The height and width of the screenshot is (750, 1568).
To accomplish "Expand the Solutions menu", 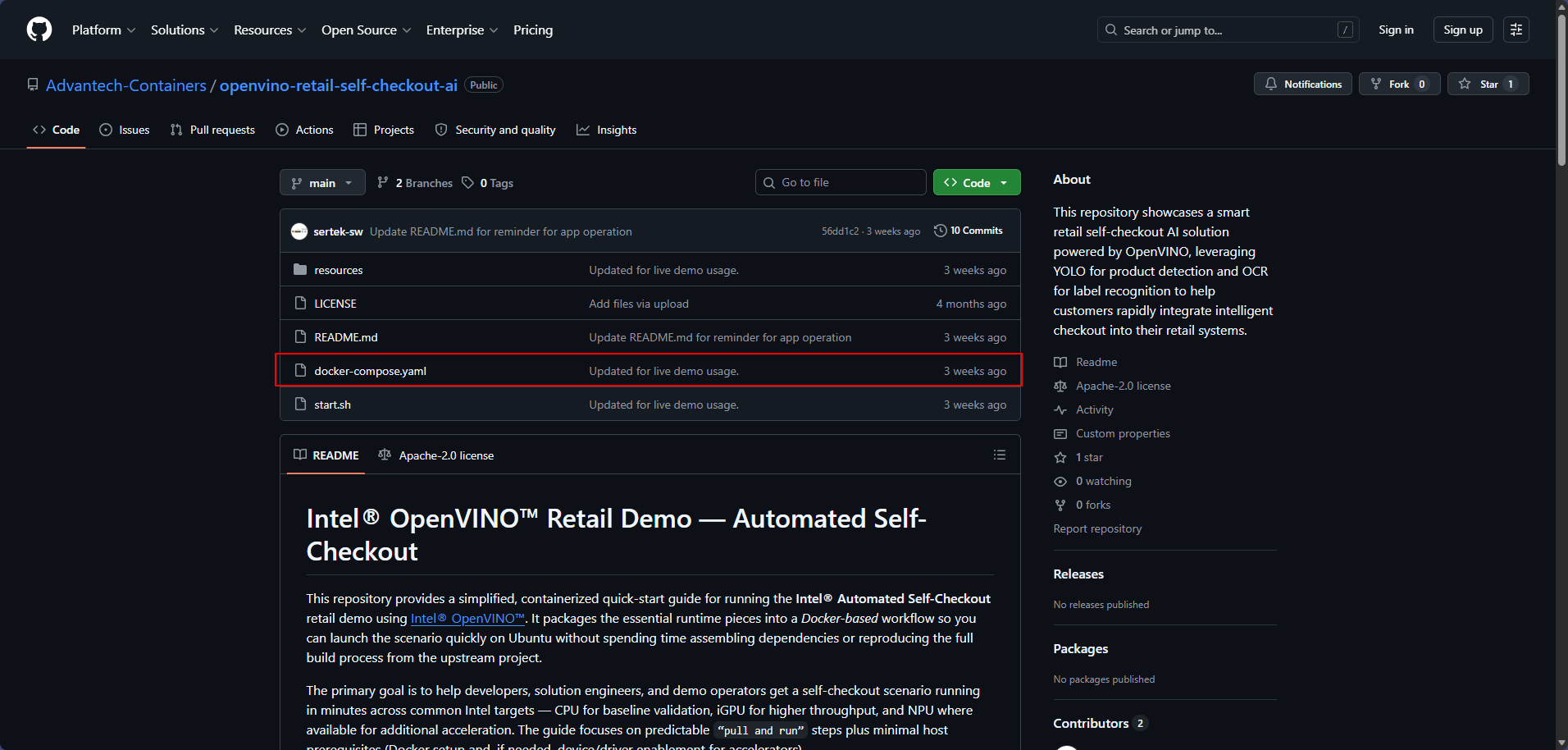I will click(185, 30).
